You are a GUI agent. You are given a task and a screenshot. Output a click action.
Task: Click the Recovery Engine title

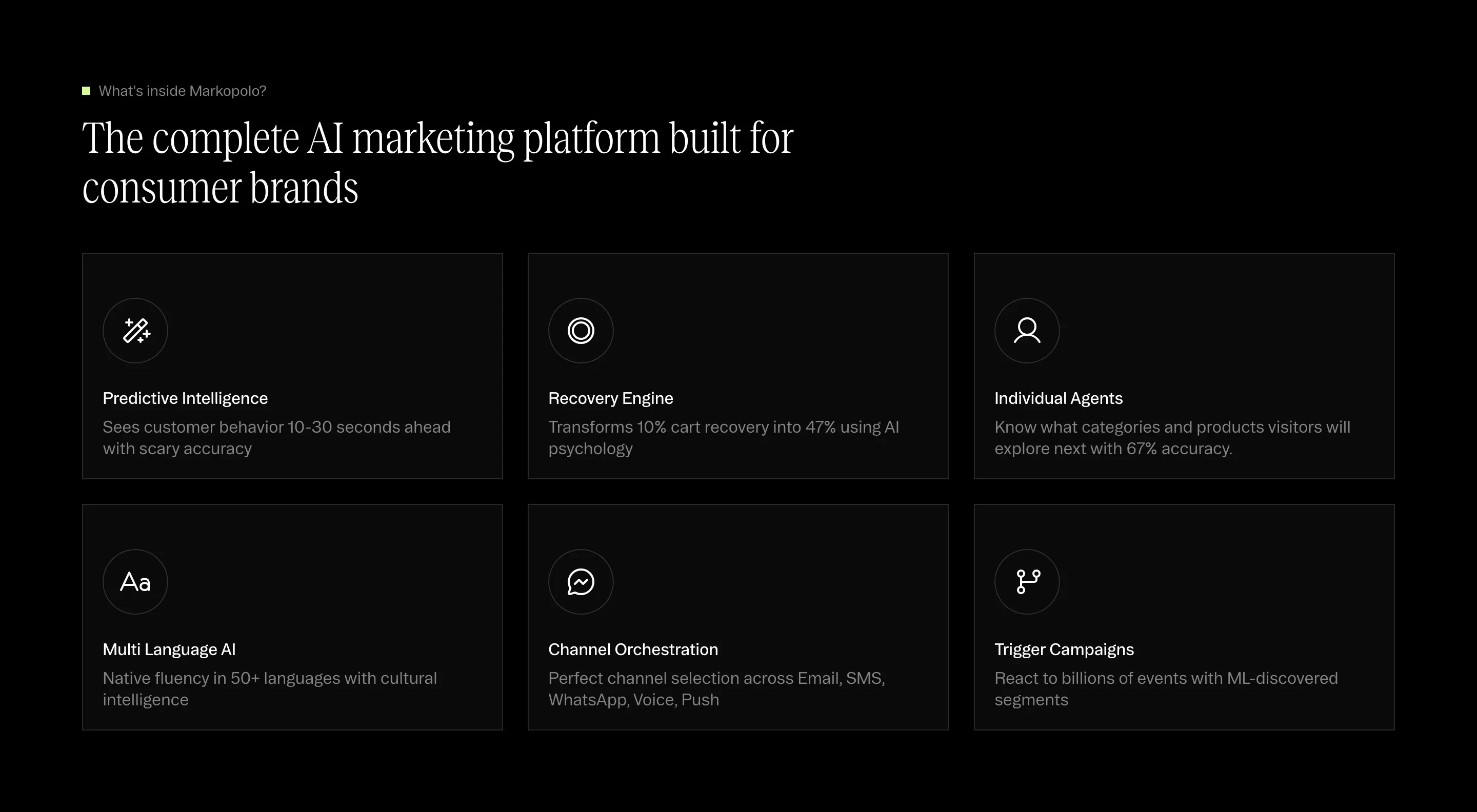610,398
